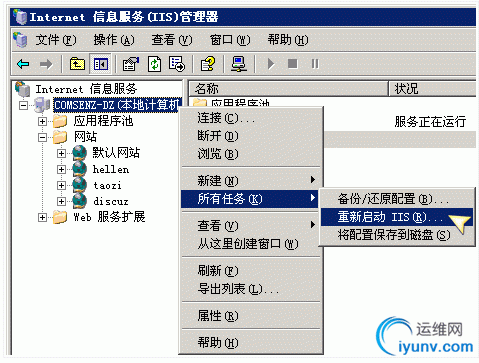
Task: Click the connect to computer toolbar icon
Action: pyautogui.click(x=239, y=63)
